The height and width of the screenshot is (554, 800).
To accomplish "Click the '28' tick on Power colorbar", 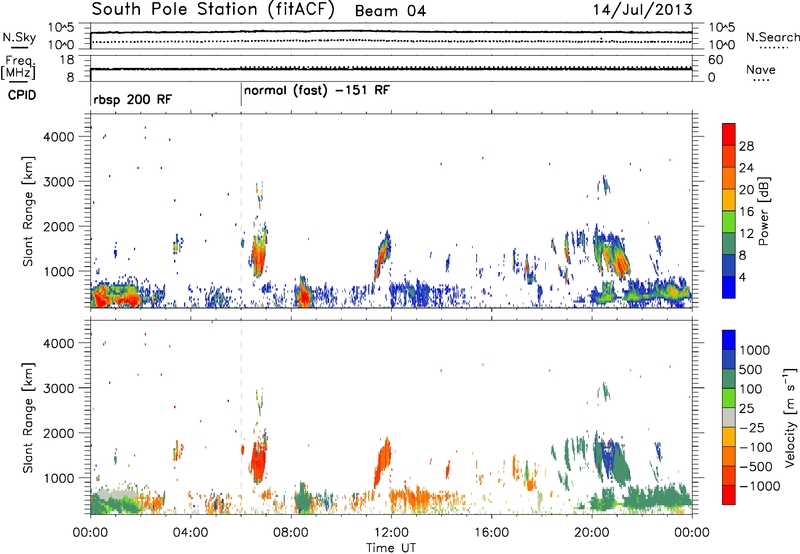I will pyautogui.click(x=746, y=146).
